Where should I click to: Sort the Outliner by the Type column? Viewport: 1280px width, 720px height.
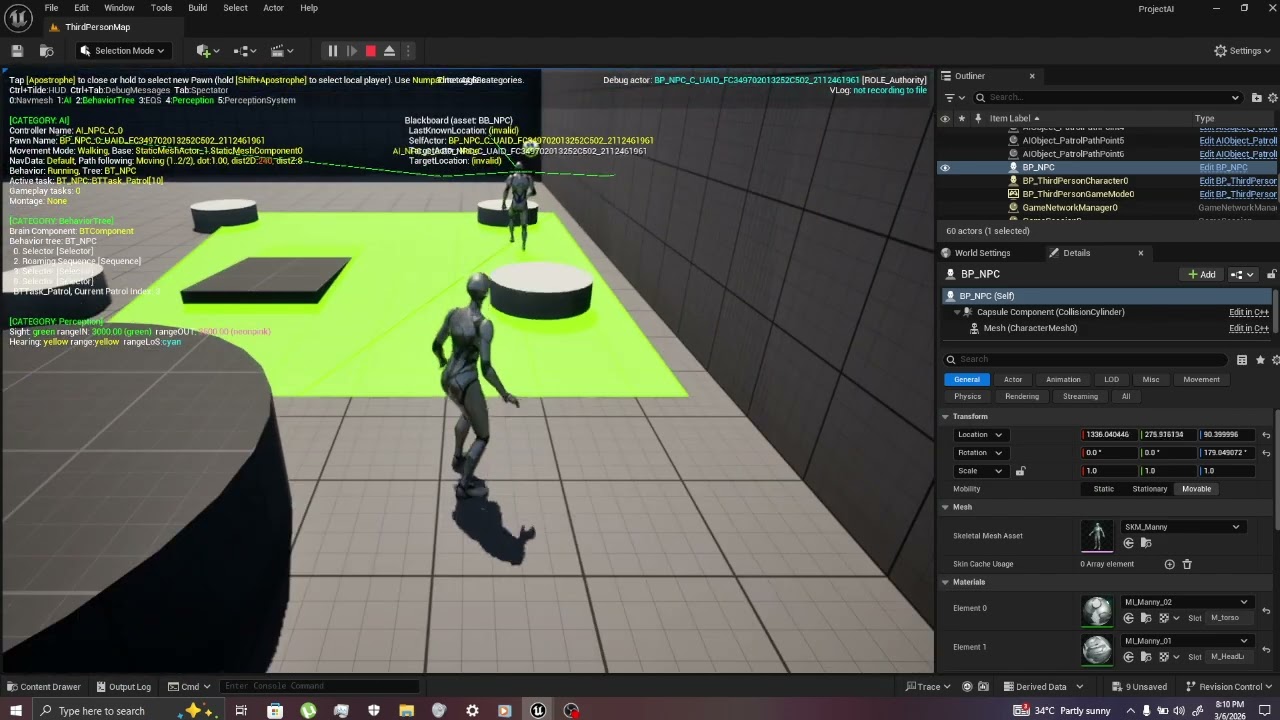coord(1204,119)
